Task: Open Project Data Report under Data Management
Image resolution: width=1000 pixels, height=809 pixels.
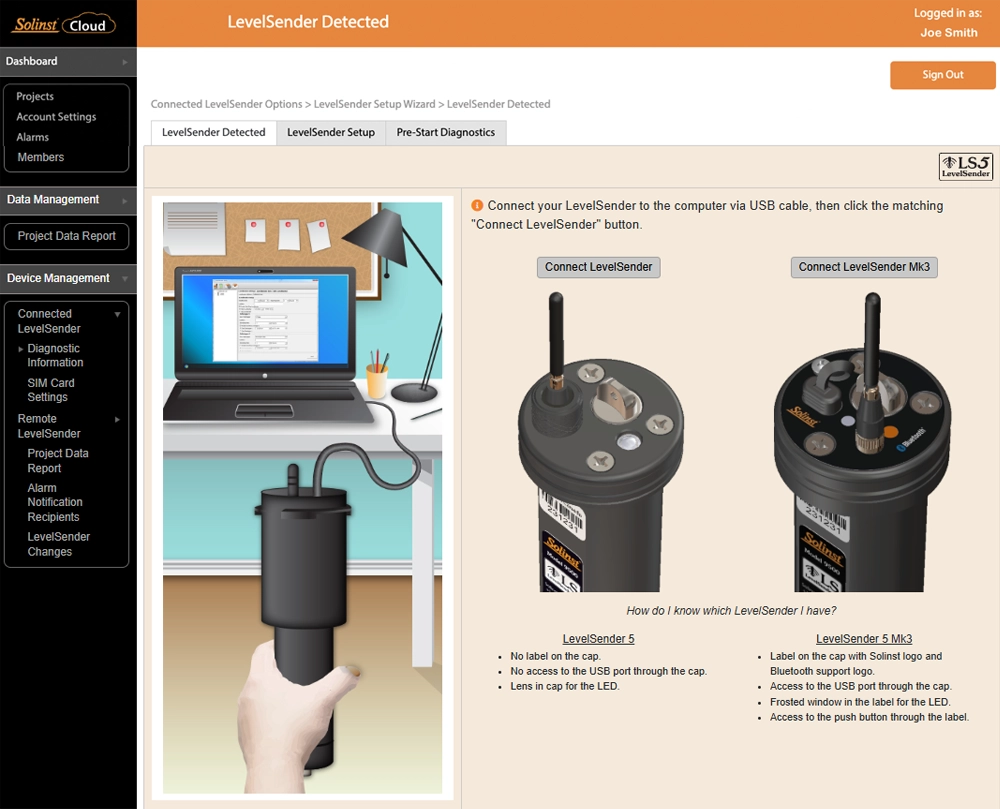Action: (67, 236)
